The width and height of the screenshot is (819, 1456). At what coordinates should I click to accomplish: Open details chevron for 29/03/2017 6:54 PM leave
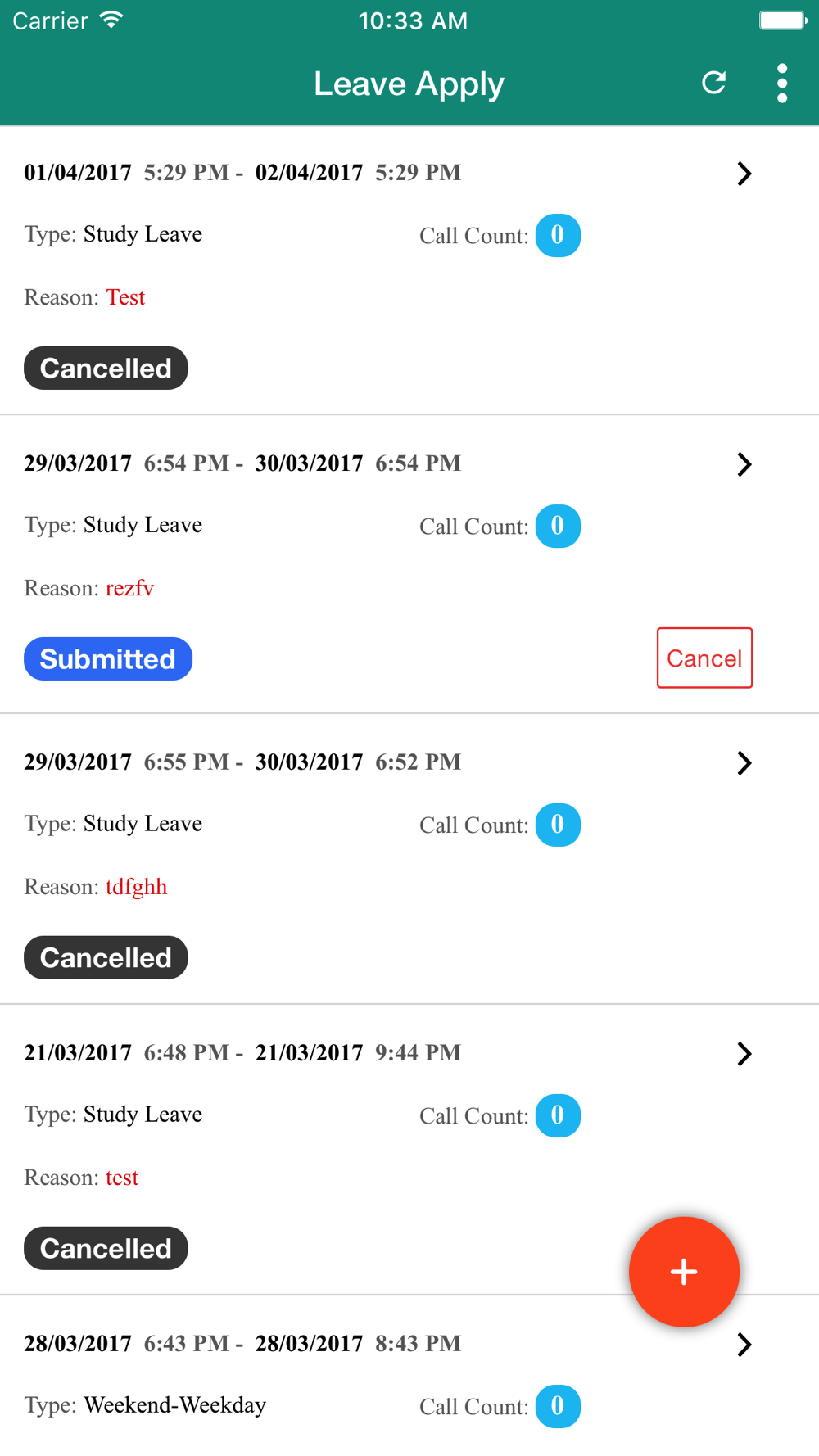pyautogui.click(x=744, y=464)
